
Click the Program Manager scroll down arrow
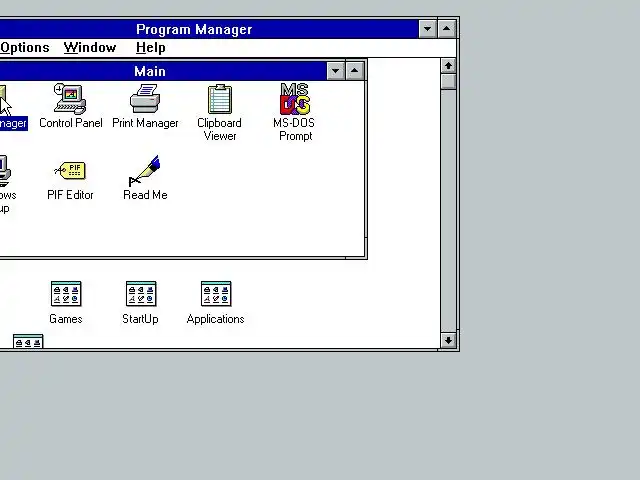[x=448, y=340]
